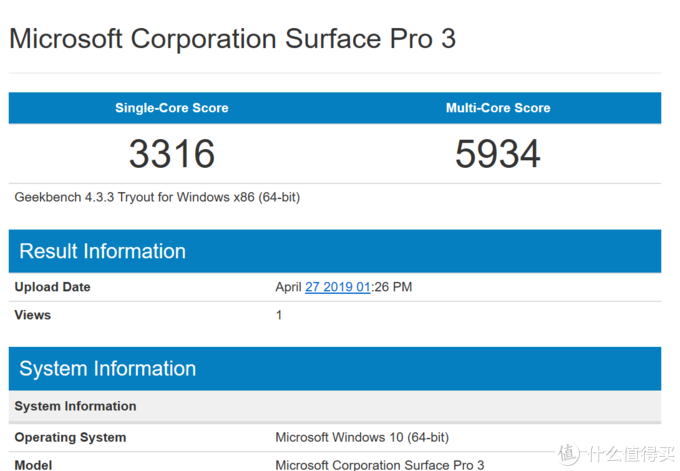
Task: Select the 'Multi-Core Score' header
Action: 498,108
